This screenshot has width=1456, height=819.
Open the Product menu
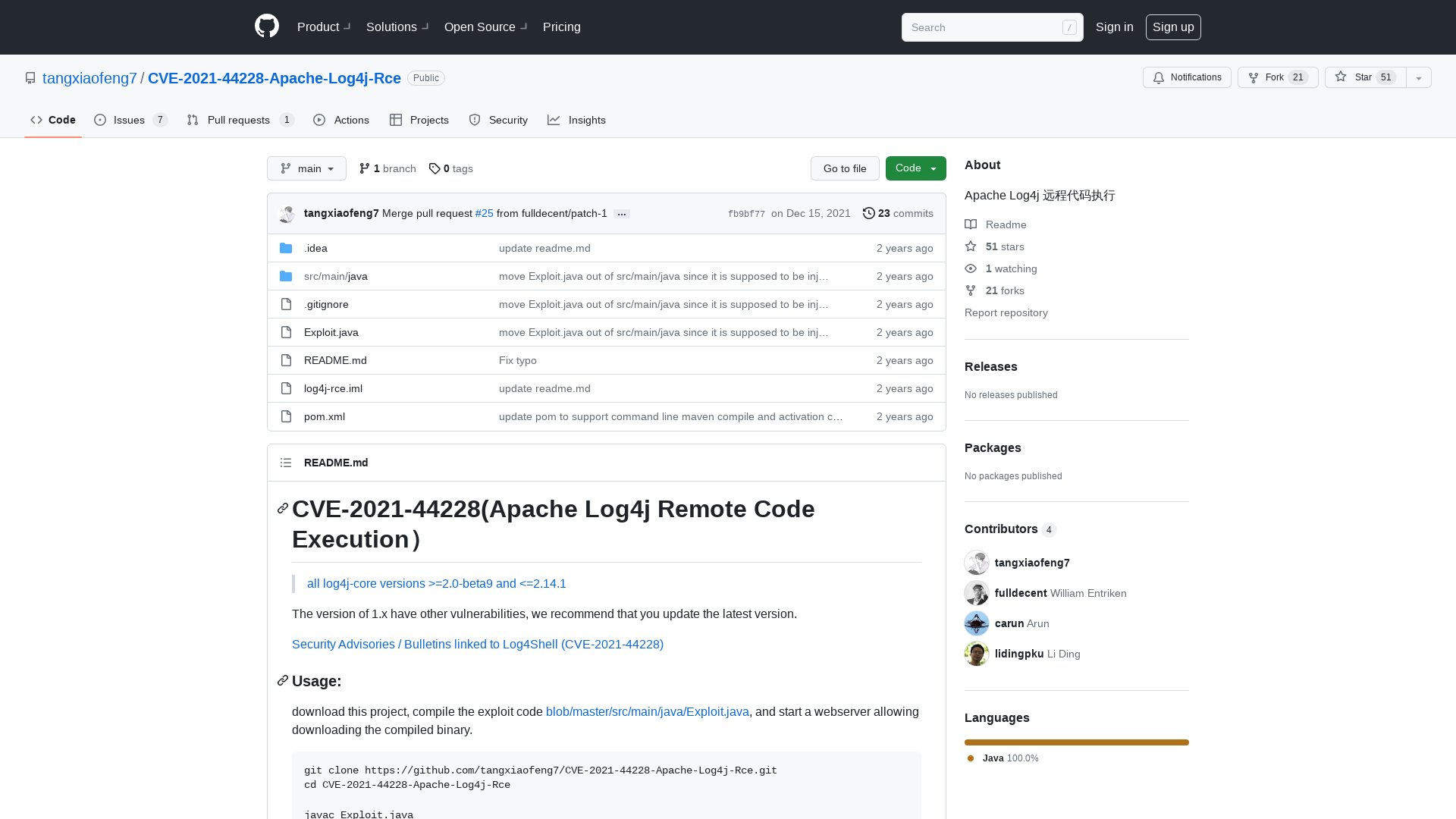[x=324, y=27]
